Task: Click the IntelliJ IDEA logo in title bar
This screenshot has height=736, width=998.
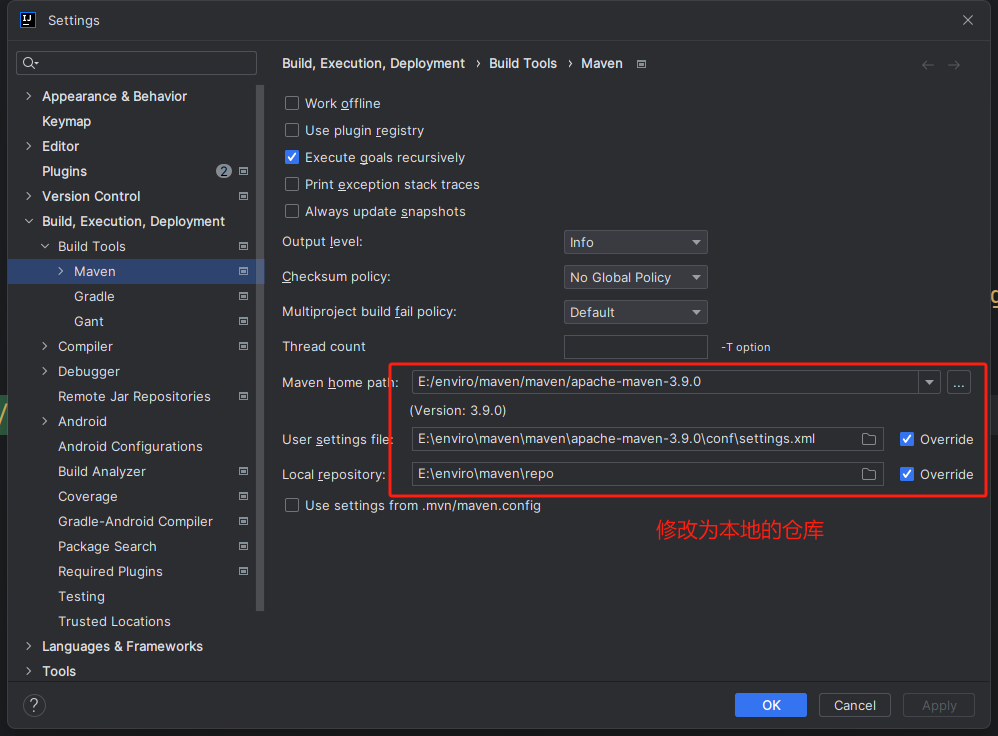Action: point(27,20)
